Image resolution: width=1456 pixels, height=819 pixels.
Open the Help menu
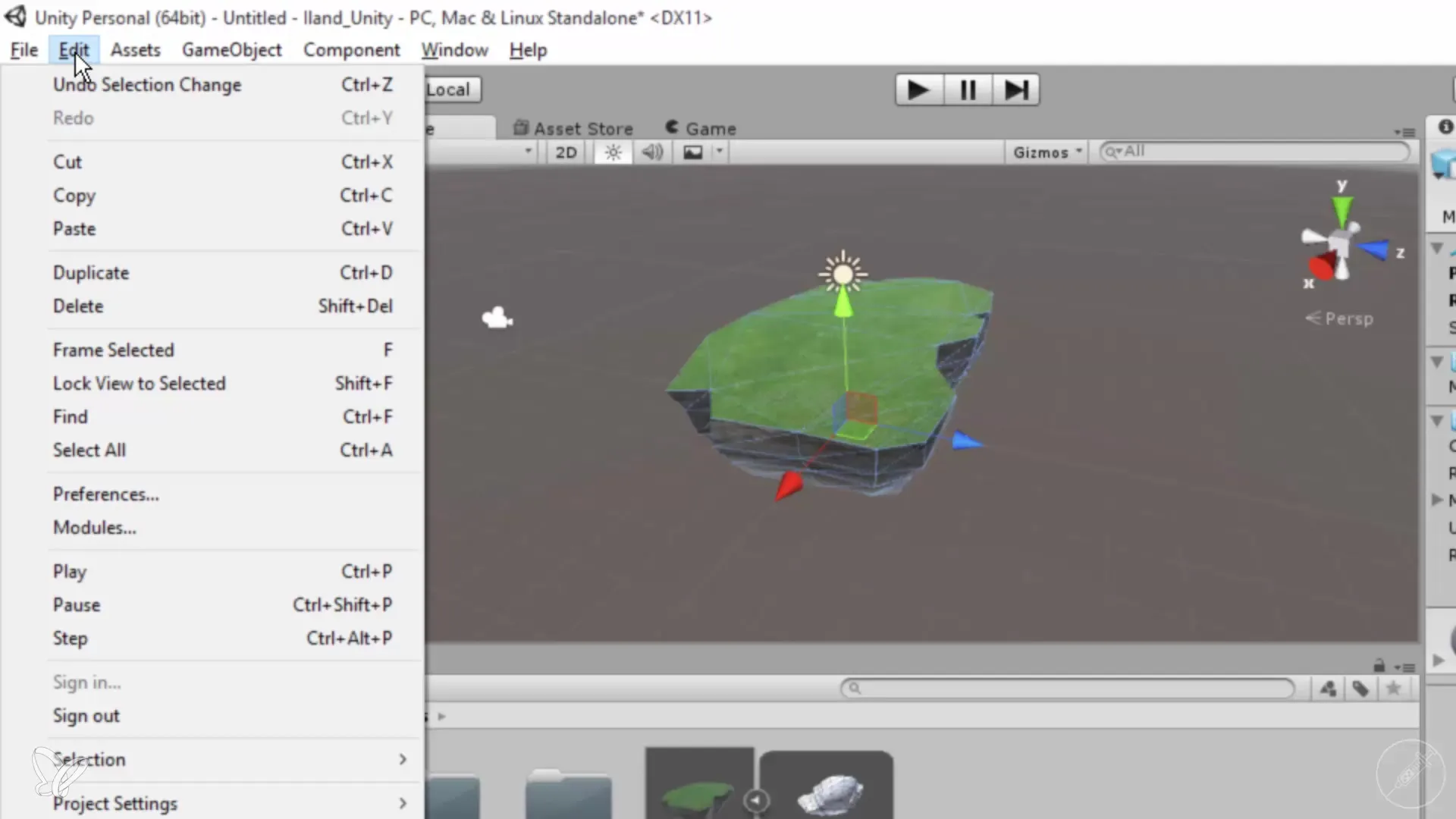[x=528, y=50]
